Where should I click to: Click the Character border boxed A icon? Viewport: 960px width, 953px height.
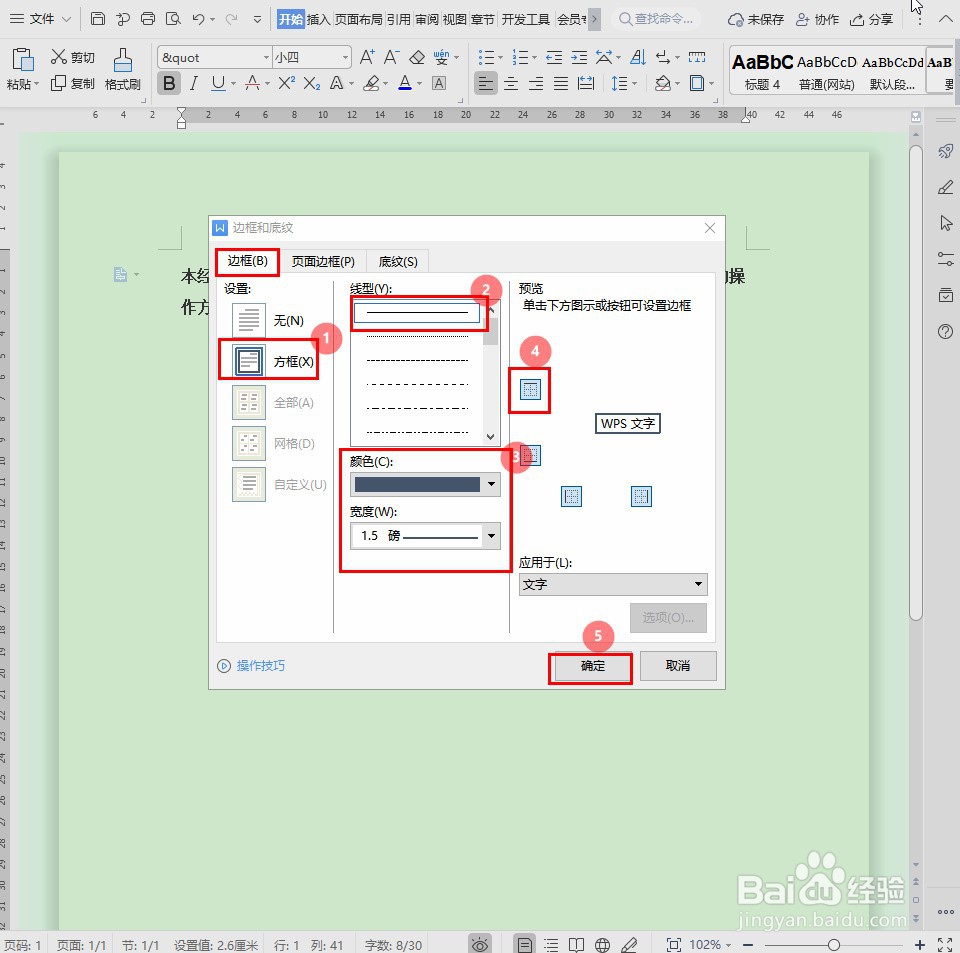click(439, 83)
